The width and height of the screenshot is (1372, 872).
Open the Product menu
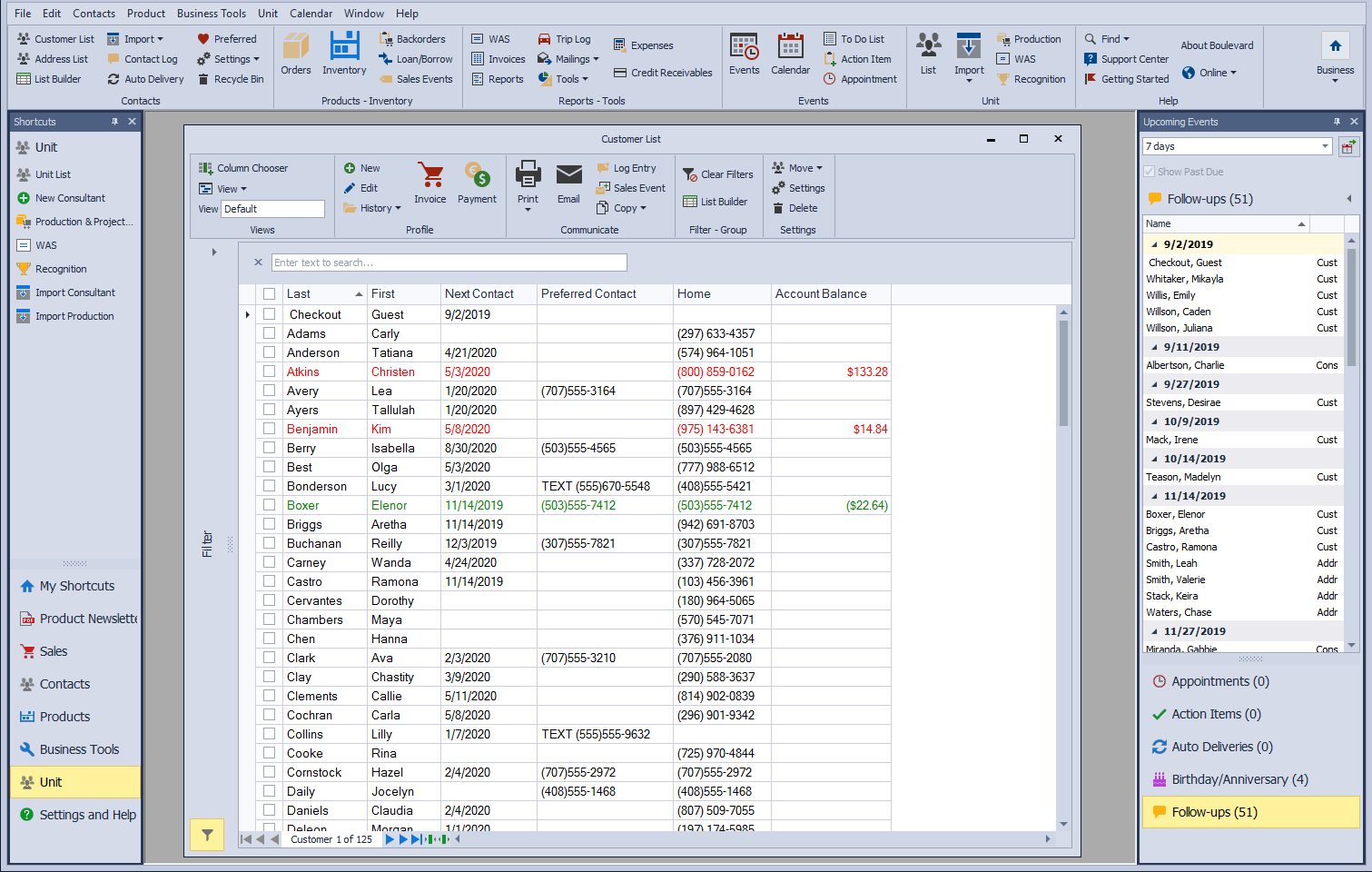[145, 13]
